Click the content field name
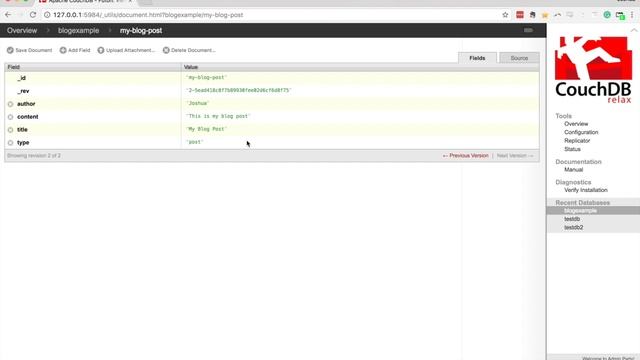Viewport: 640px width, 360px height. pos(28,117)
